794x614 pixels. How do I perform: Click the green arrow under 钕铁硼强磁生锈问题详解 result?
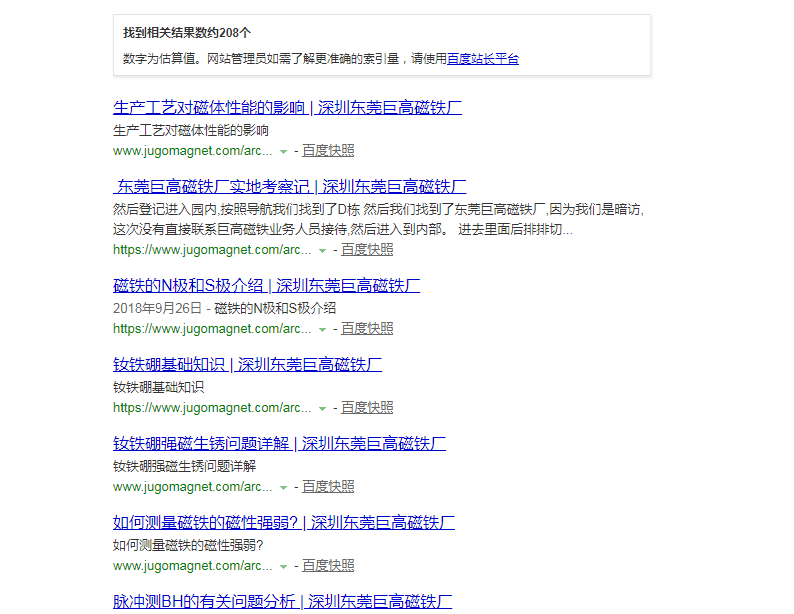[284, 488]
